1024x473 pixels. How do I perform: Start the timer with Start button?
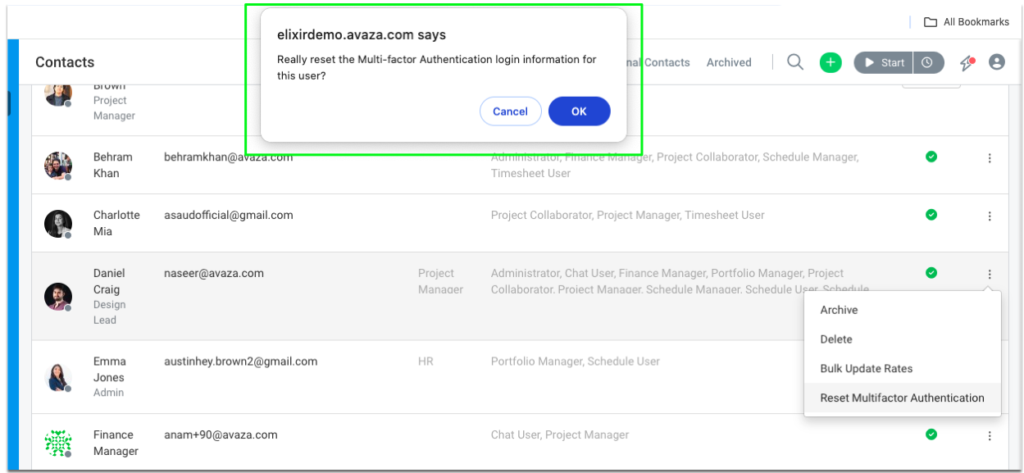click(x=883, y=62)
